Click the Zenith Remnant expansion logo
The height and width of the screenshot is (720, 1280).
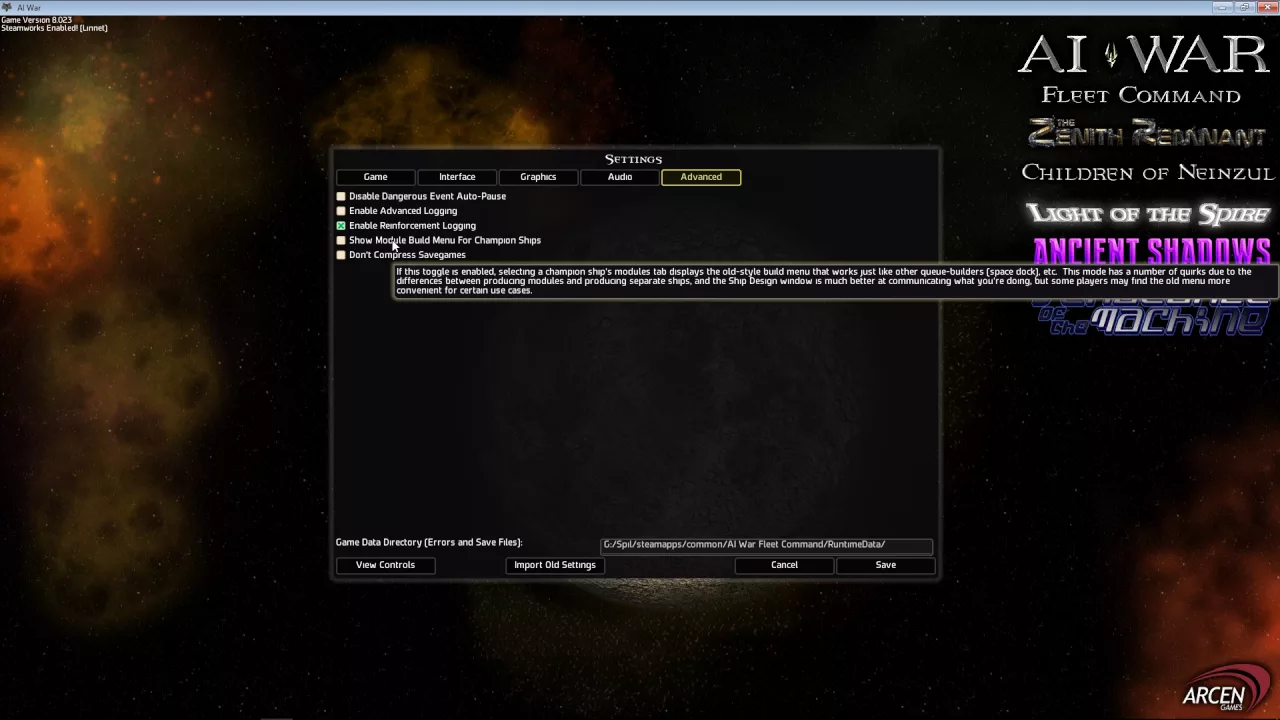pyautogui.click(x=1147, y=133)
